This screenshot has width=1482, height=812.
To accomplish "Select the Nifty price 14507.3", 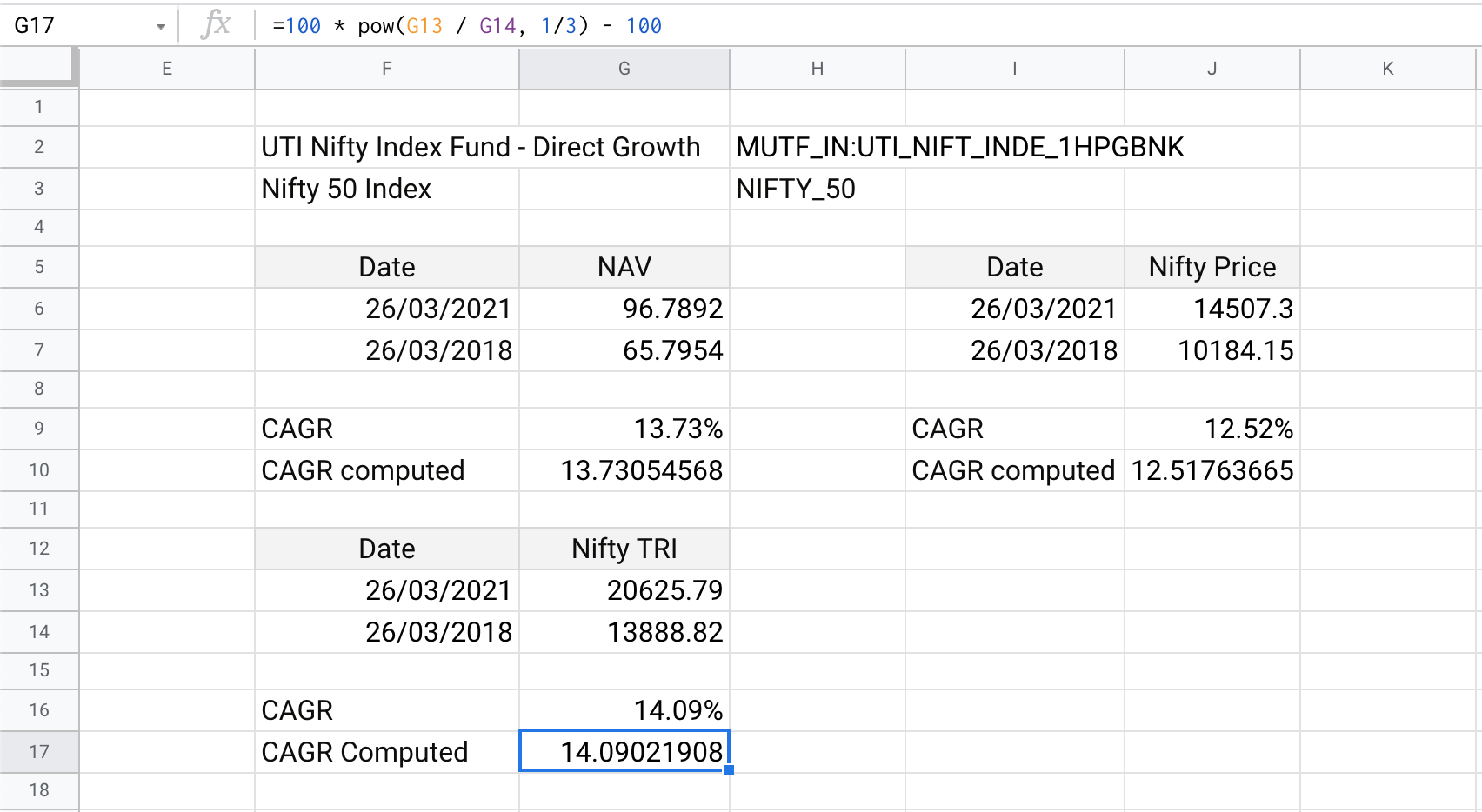I will (1212, 309).
